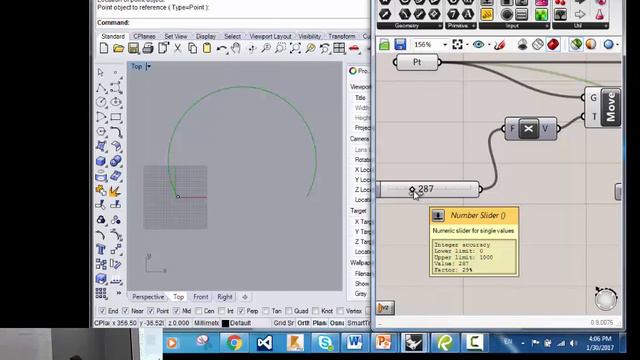The width and height of the screenshot is (640, 360).
Task: Open a file with the folder icon
Action: click(x=118, y=49)
